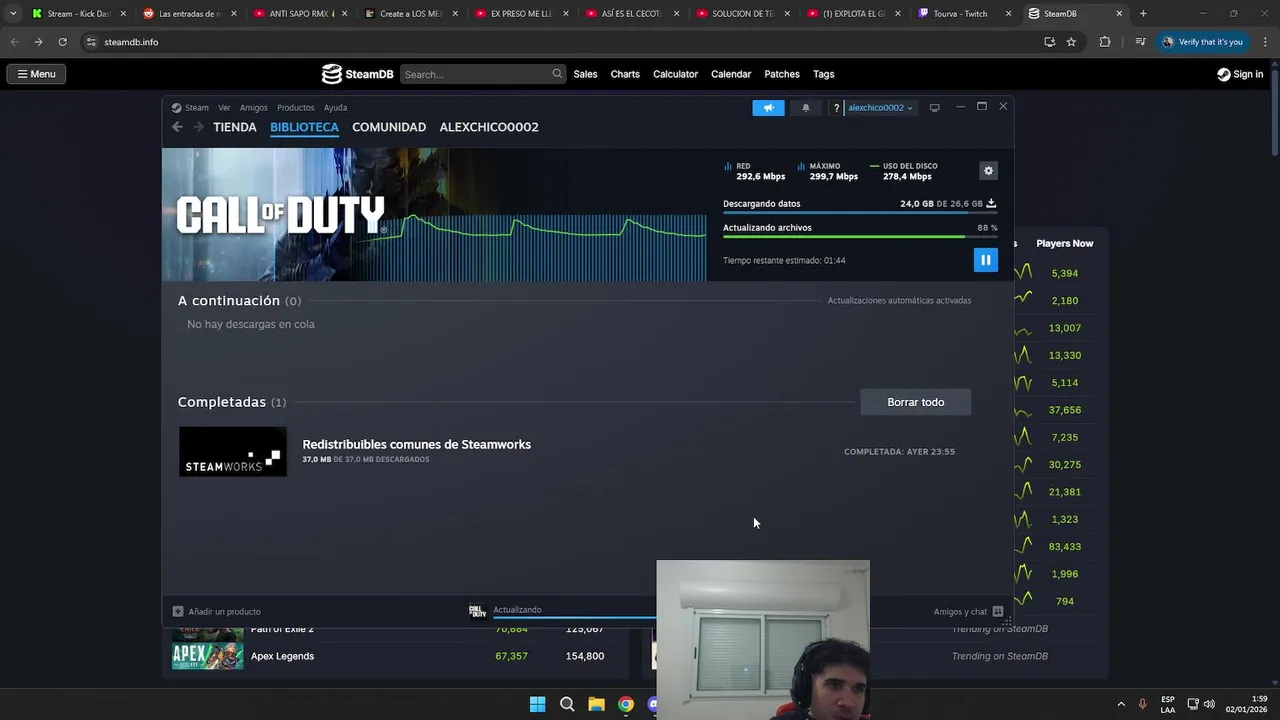Show hidden system tray icons chevron
1280x720 pixels.
pos(1120,704)
